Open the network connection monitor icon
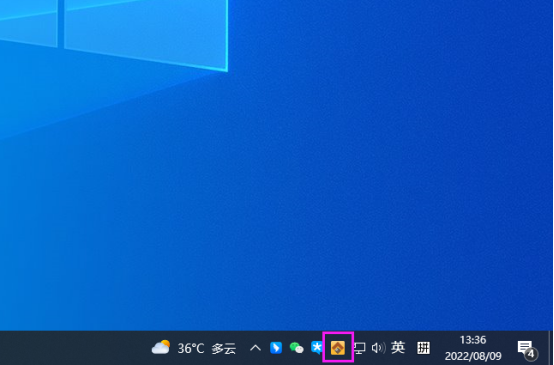 359,348
